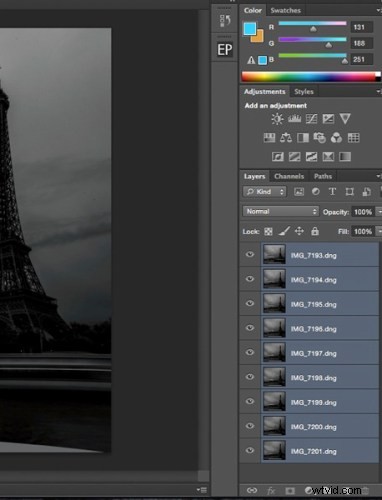The image size is (382, 500).
Task: Switch to the Paths tab
Action: [323, 176]
